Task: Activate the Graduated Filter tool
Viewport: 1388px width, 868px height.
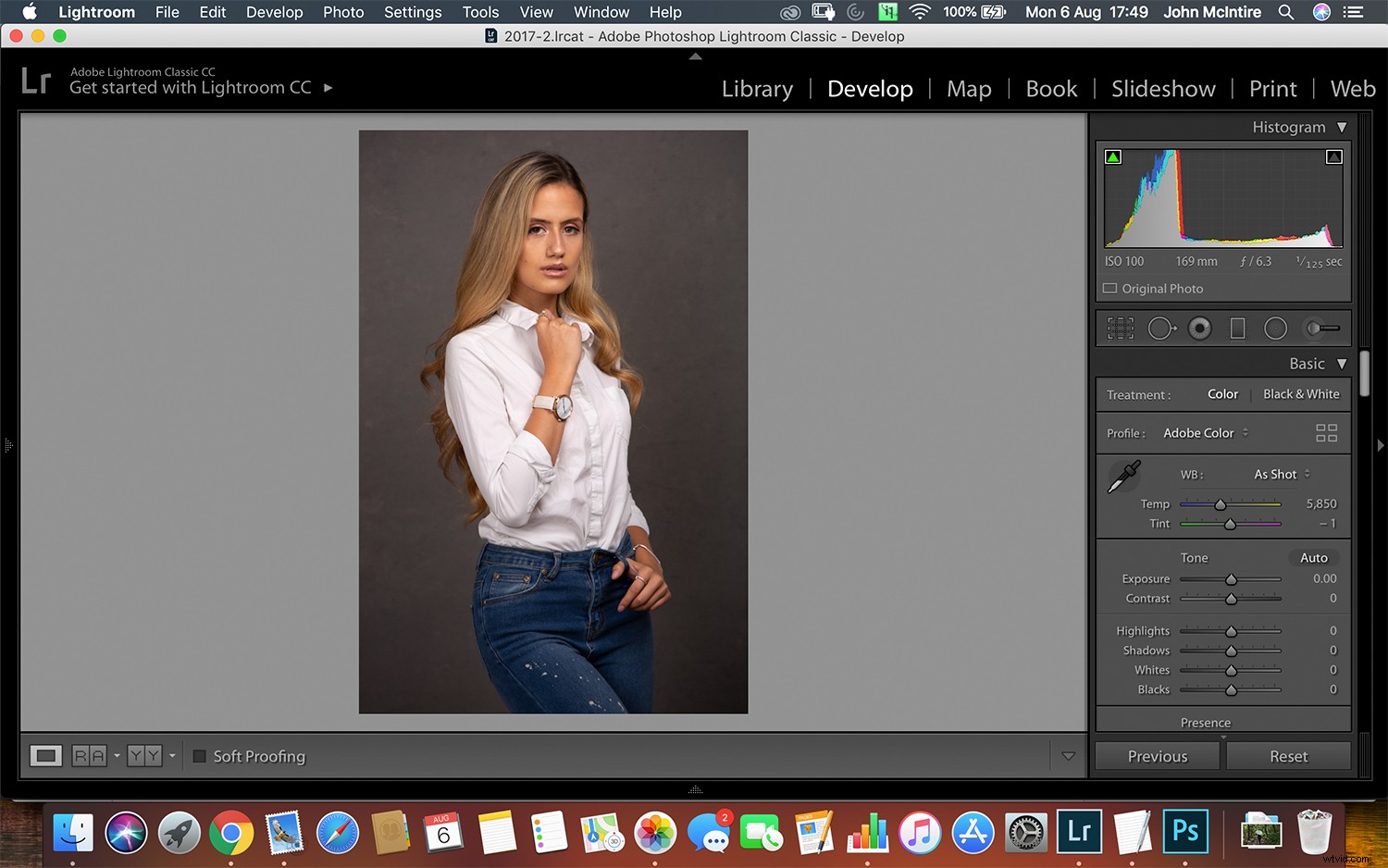Action: 1237,328
